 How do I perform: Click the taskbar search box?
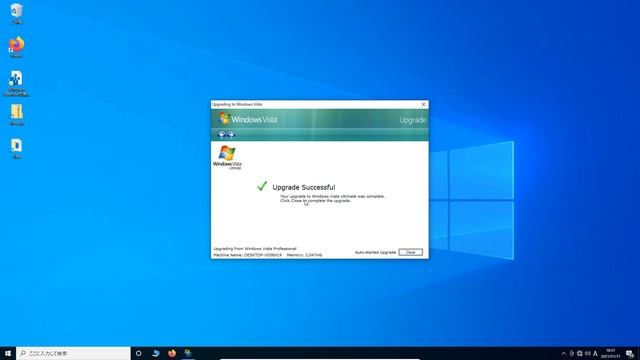[73, 353]
